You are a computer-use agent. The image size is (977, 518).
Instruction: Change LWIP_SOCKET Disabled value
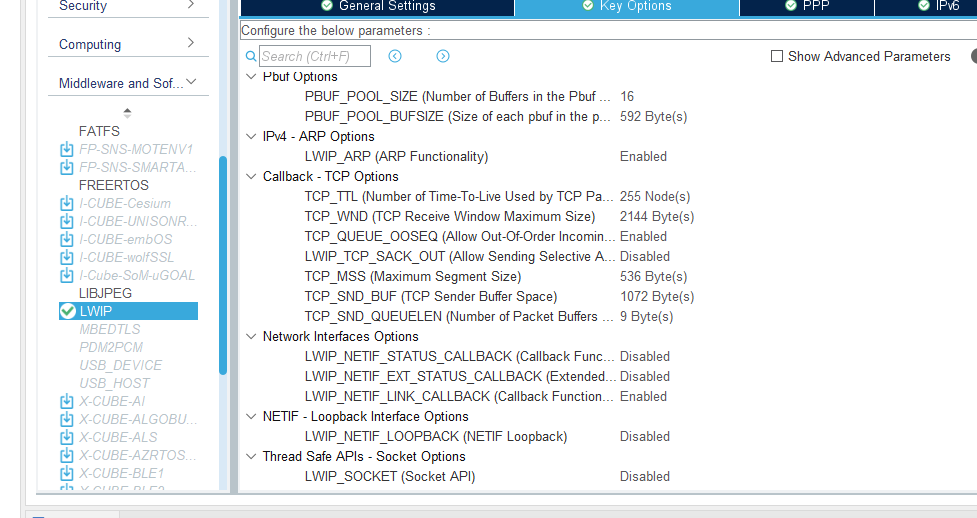tap(645, 476)
